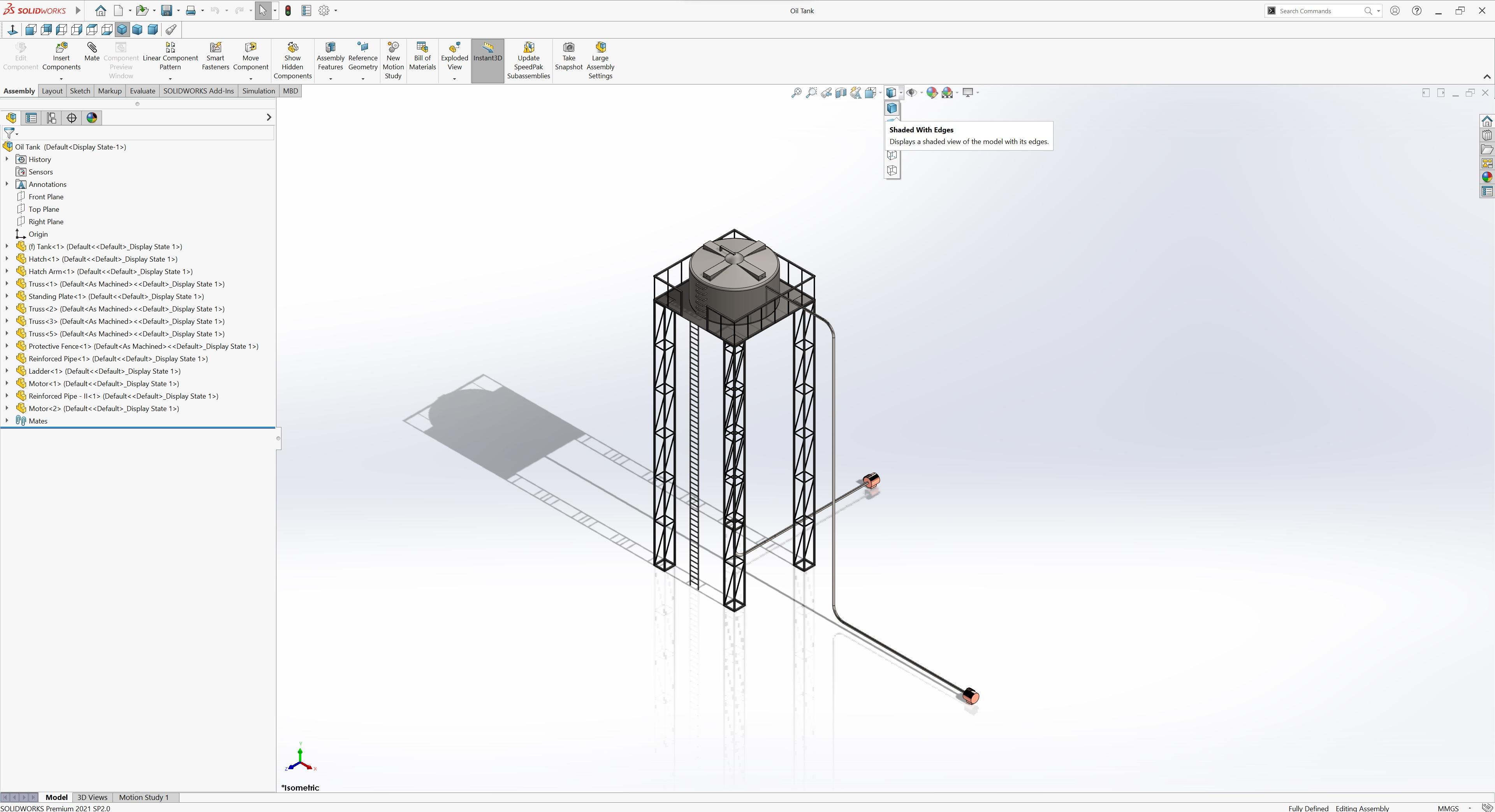Viewport: 1495px width, 812px height.
Task: Expand the Mates folder in the tree
Action: (6, 421)
